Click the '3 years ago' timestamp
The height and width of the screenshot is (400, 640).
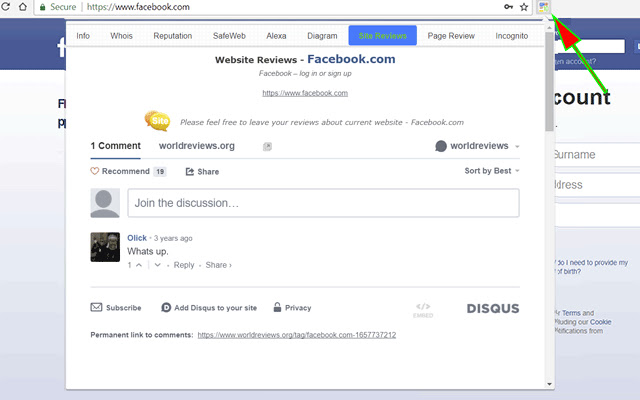[x=173, y=238]
